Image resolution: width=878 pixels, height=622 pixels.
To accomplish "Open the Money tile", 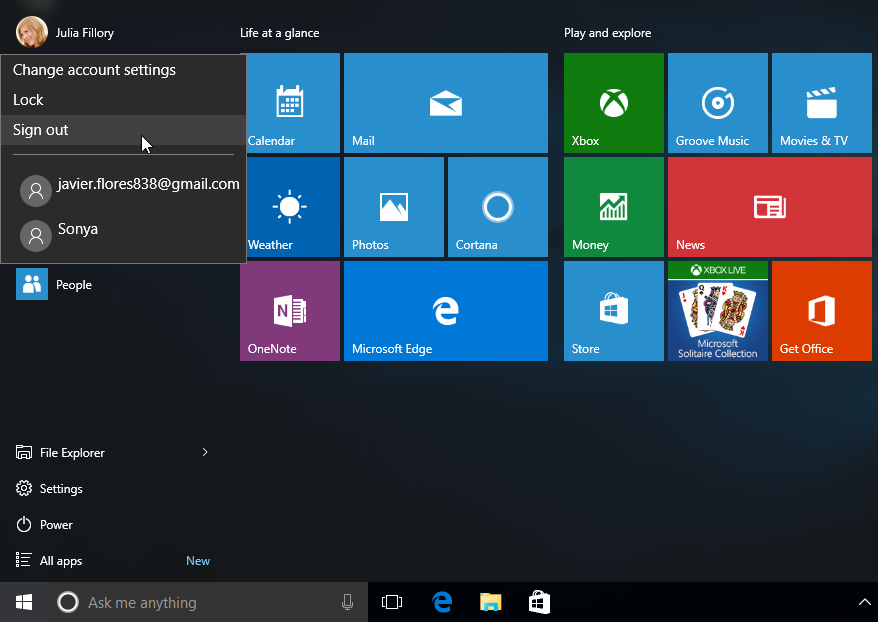I will (613, 207).
